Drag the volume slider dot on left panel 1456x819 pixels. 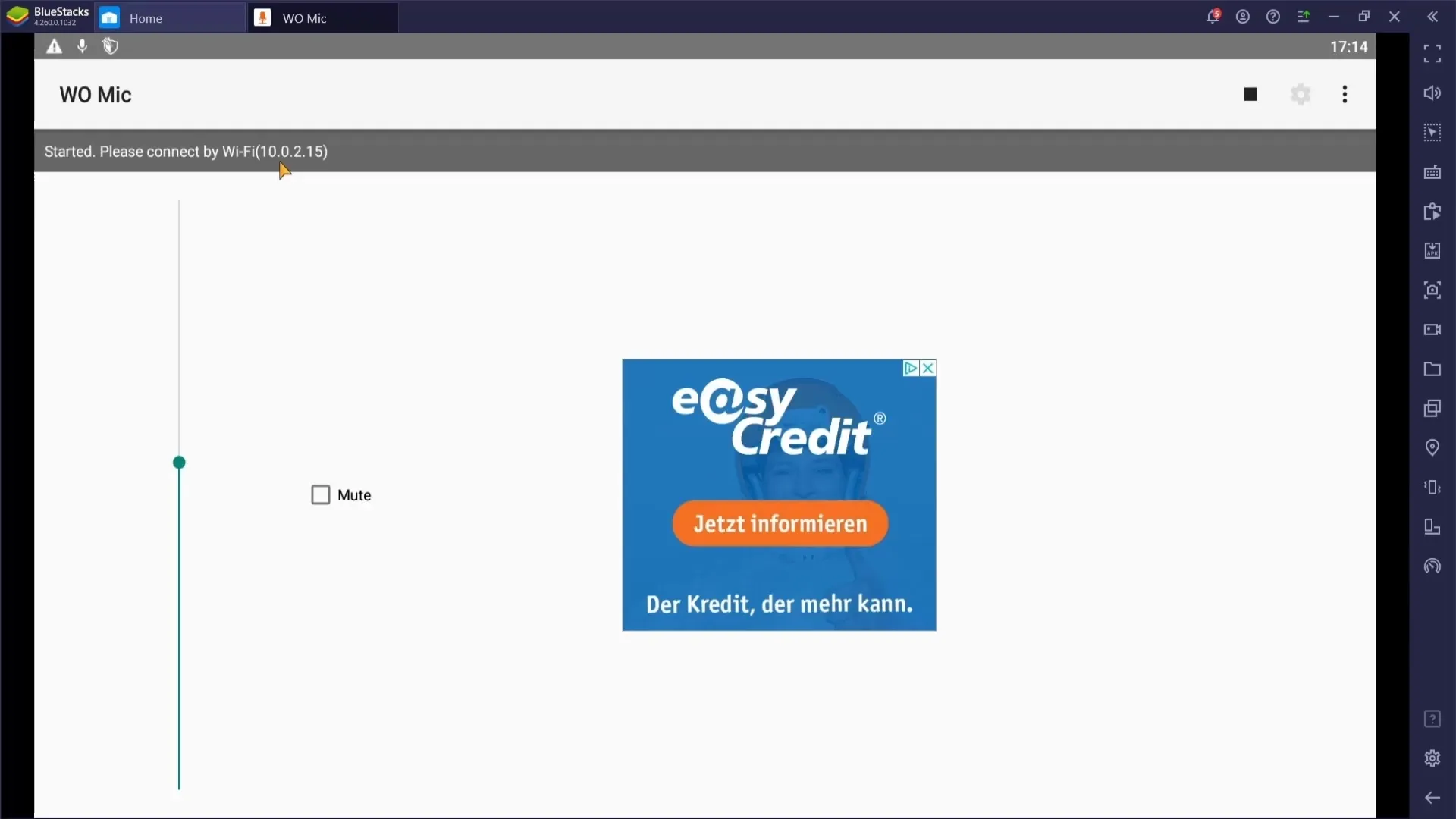pos(179,462)
